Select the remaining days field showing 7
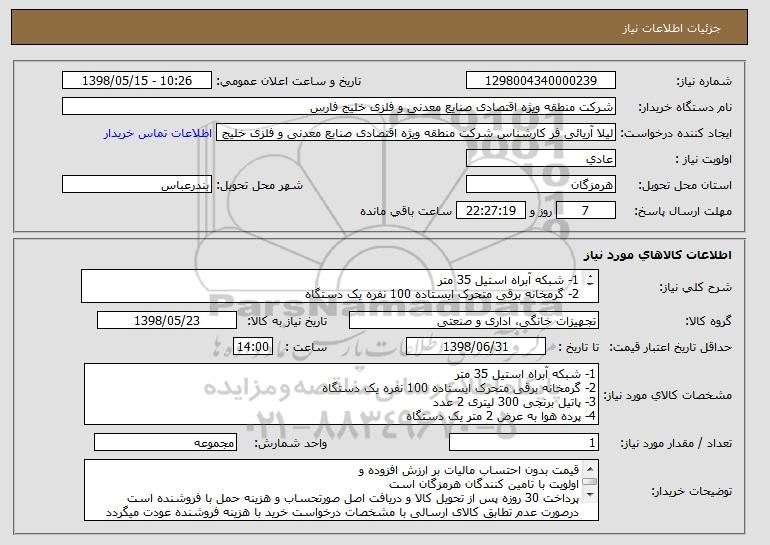 click(x=585, y=211)
